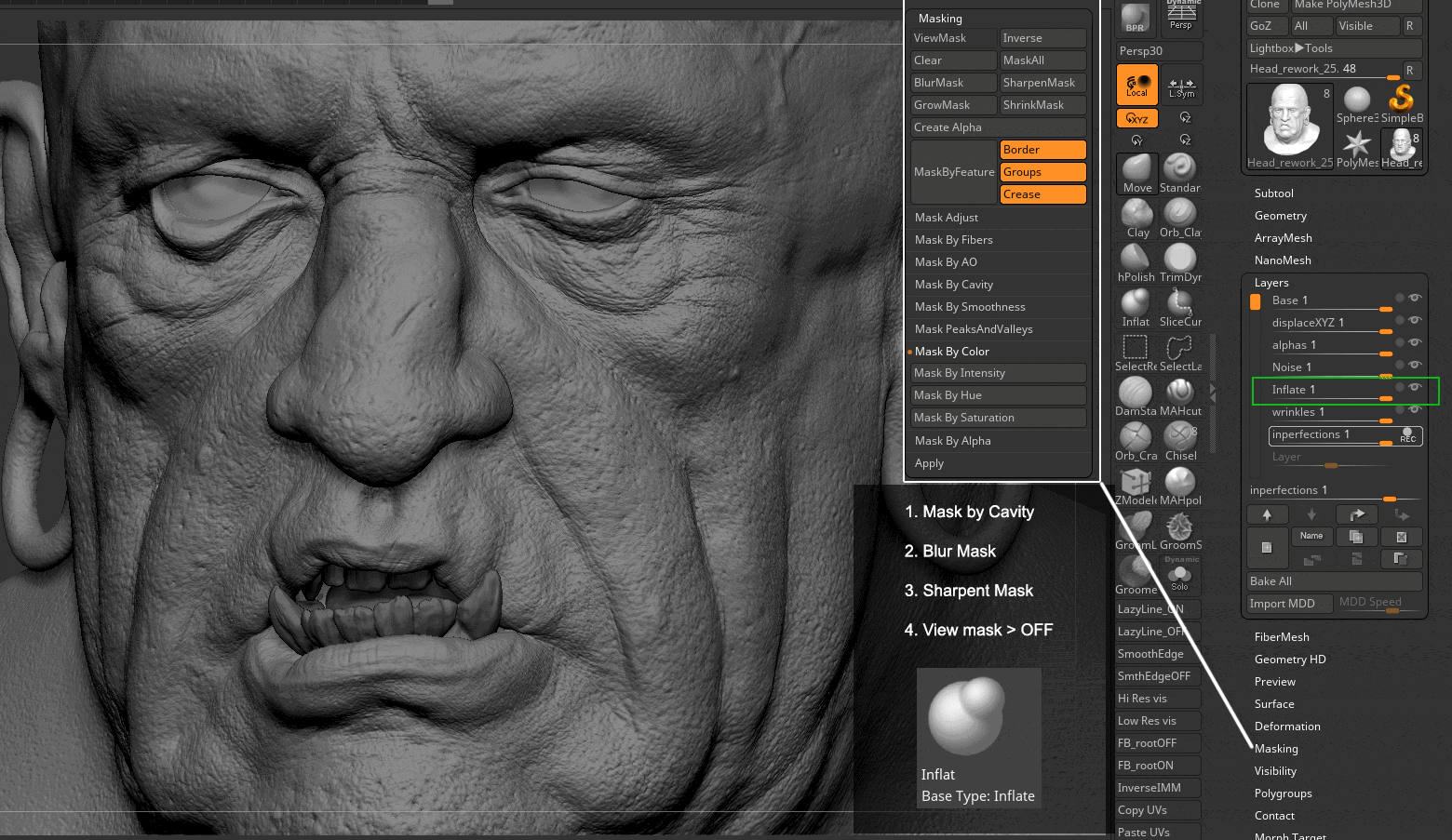Select the SelectLasso tool
1452x840 pixels.
click(1180, 353)
